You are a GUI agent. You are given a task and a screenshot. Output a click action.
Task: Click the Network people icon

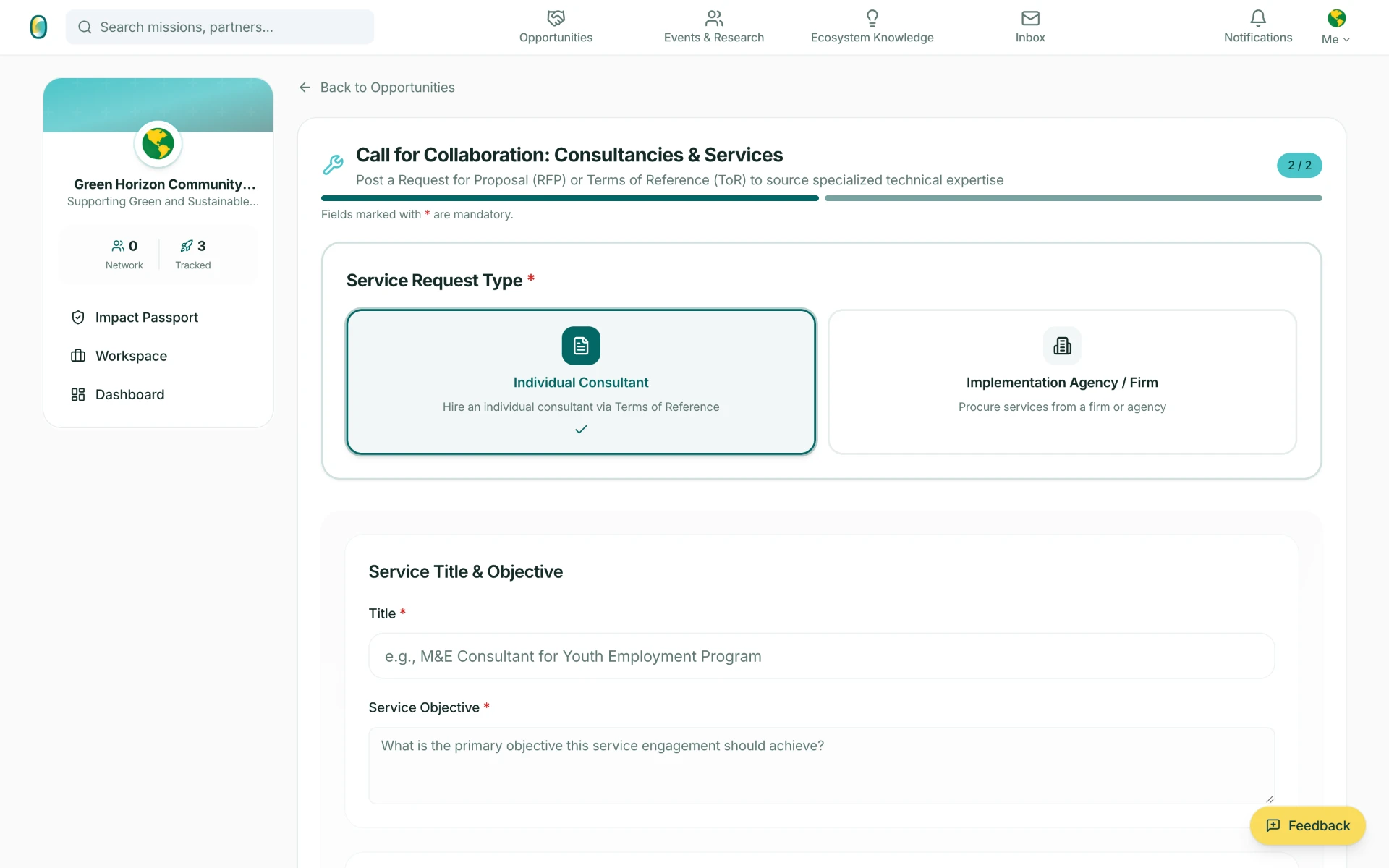tap(118, 246)
